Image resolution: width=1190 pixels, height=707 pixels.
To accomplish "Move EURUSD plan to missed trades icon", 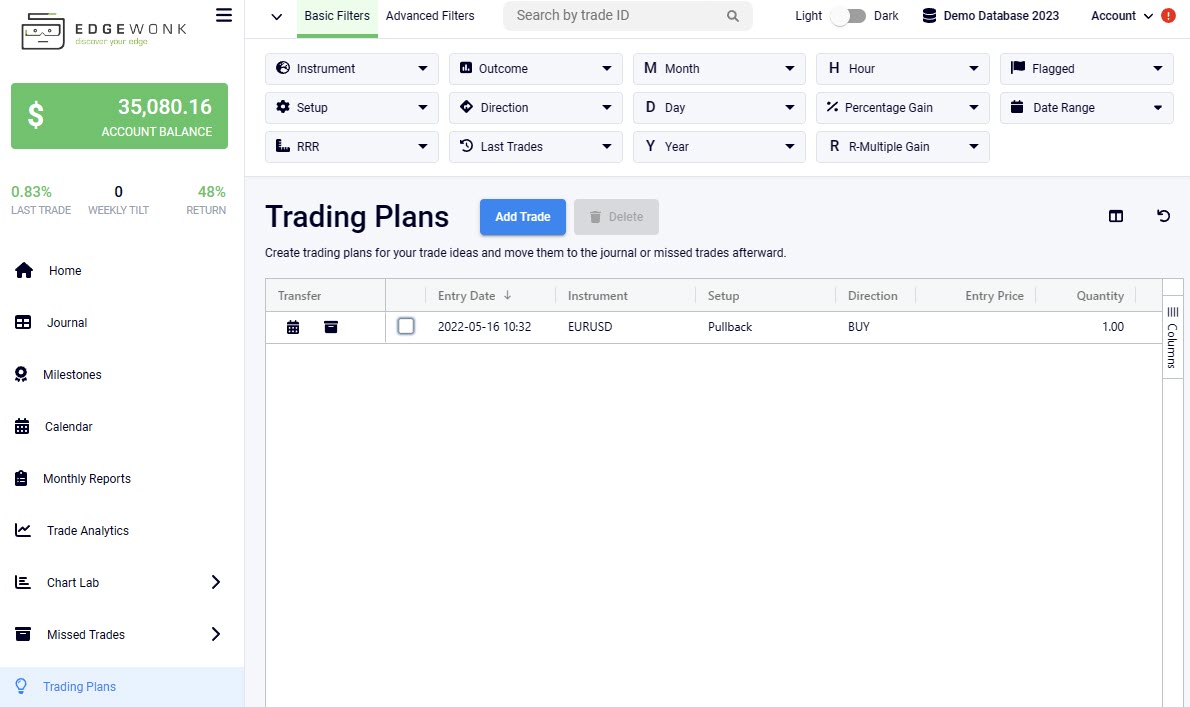I will click(331, 327).
